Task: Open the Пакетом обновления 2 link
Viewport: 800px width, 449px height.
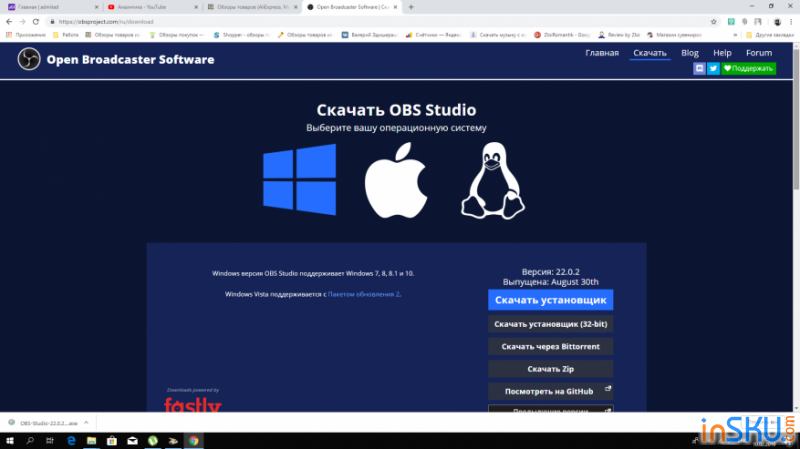Action: pos(363,294)
